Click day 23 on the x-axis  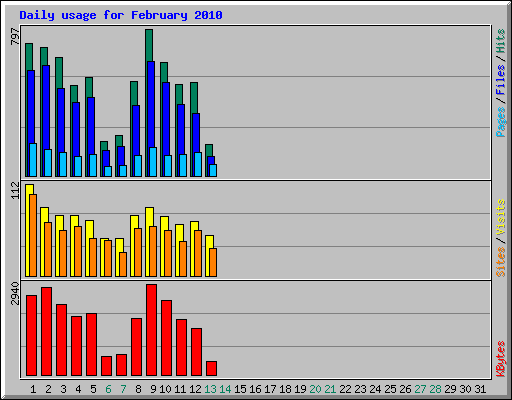pyautogui.click(x=360, y=389)
